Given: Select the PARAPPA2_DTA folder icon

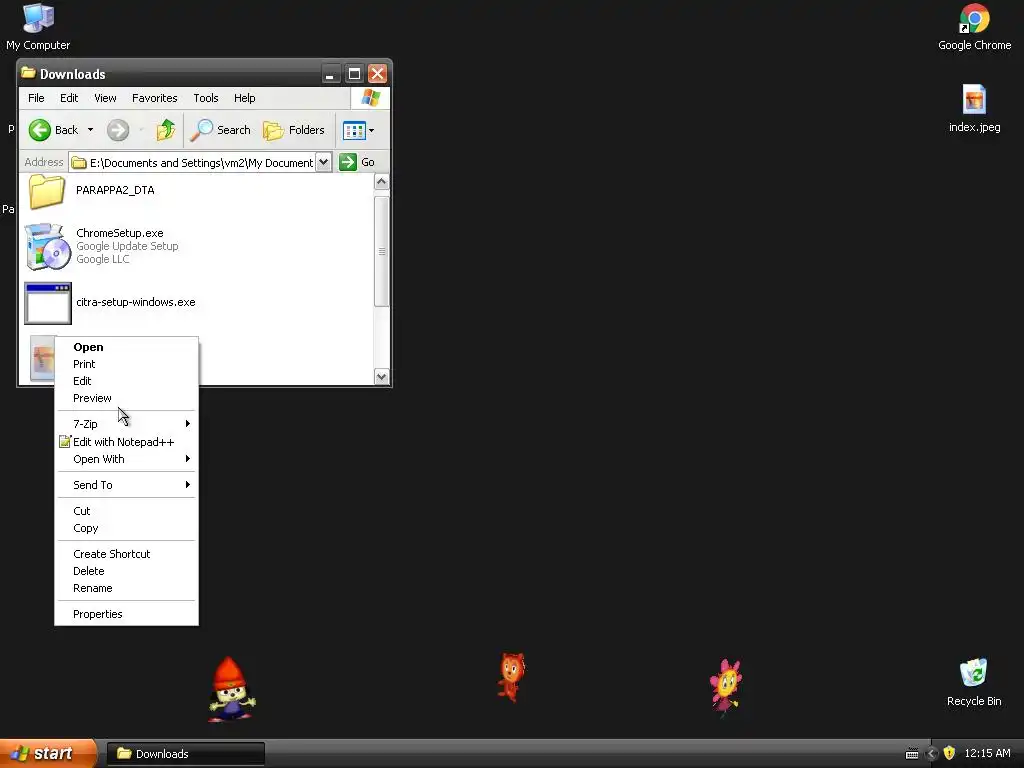Looking at the screenshot, I should click(x=46, y=191).
